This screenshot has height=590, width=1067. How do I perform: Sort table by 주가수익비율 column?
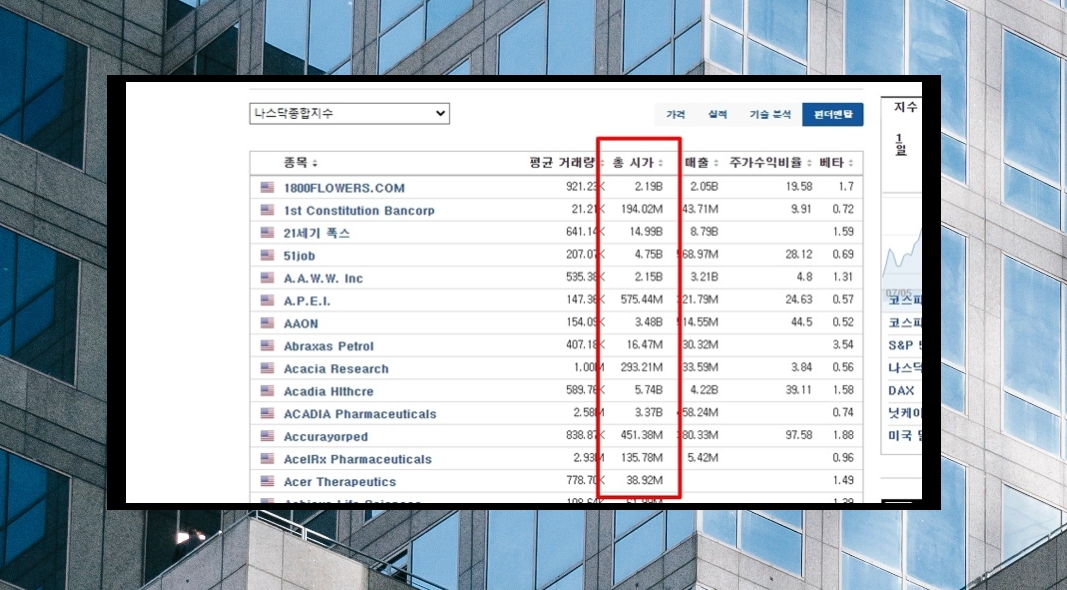(770, 163)
